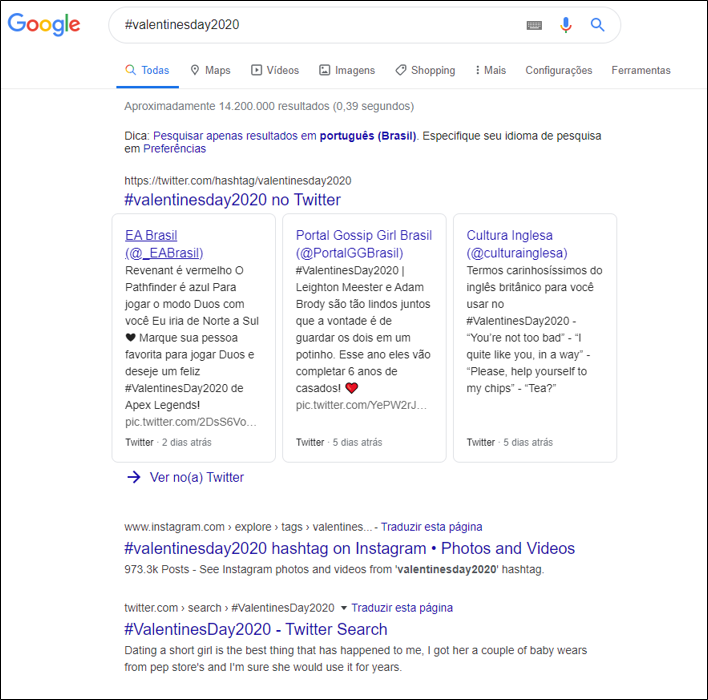Open the on-screen keyboard icon

534,25
